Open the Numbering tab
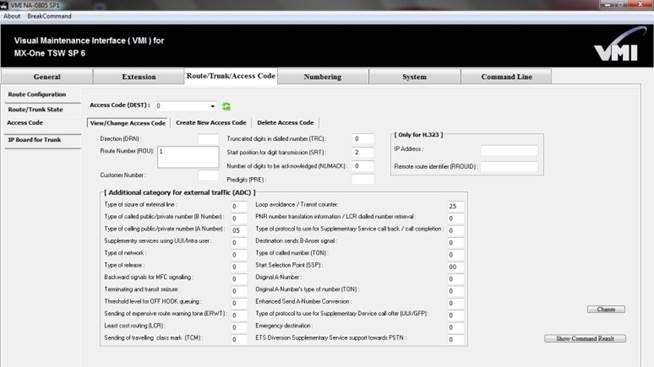 click(x=322, y=77)
